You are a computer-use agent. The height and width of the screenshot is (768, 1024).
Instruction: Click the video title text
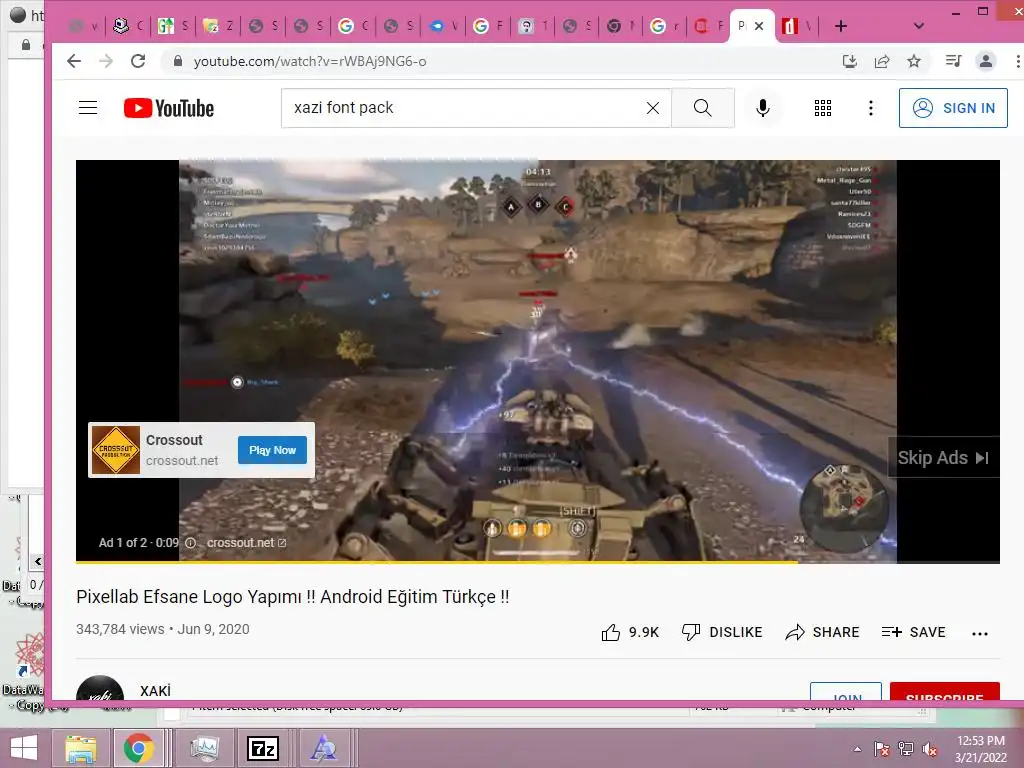pyautogui.click(x=293, y=597)
